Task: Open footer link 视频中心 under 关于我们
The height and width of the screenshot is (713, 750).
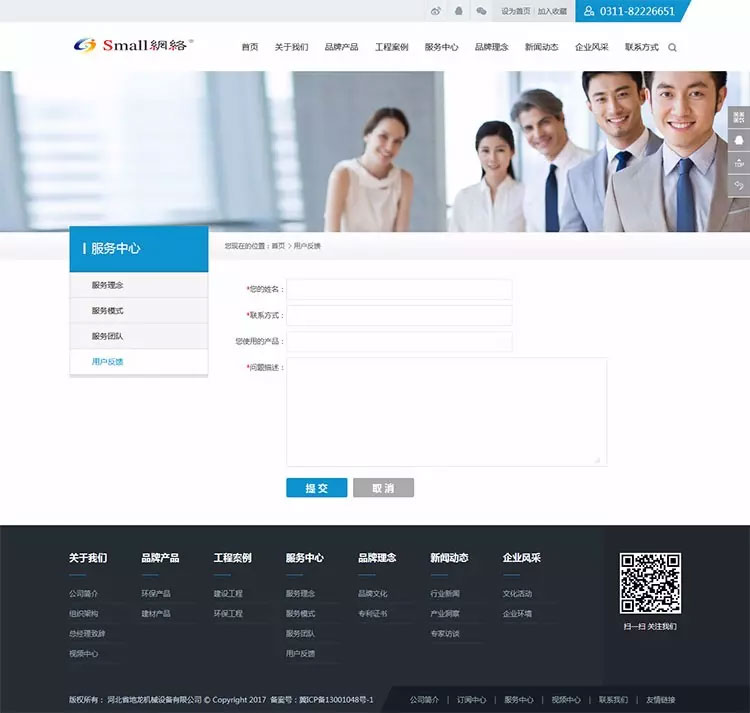Action: coord(83,654)
